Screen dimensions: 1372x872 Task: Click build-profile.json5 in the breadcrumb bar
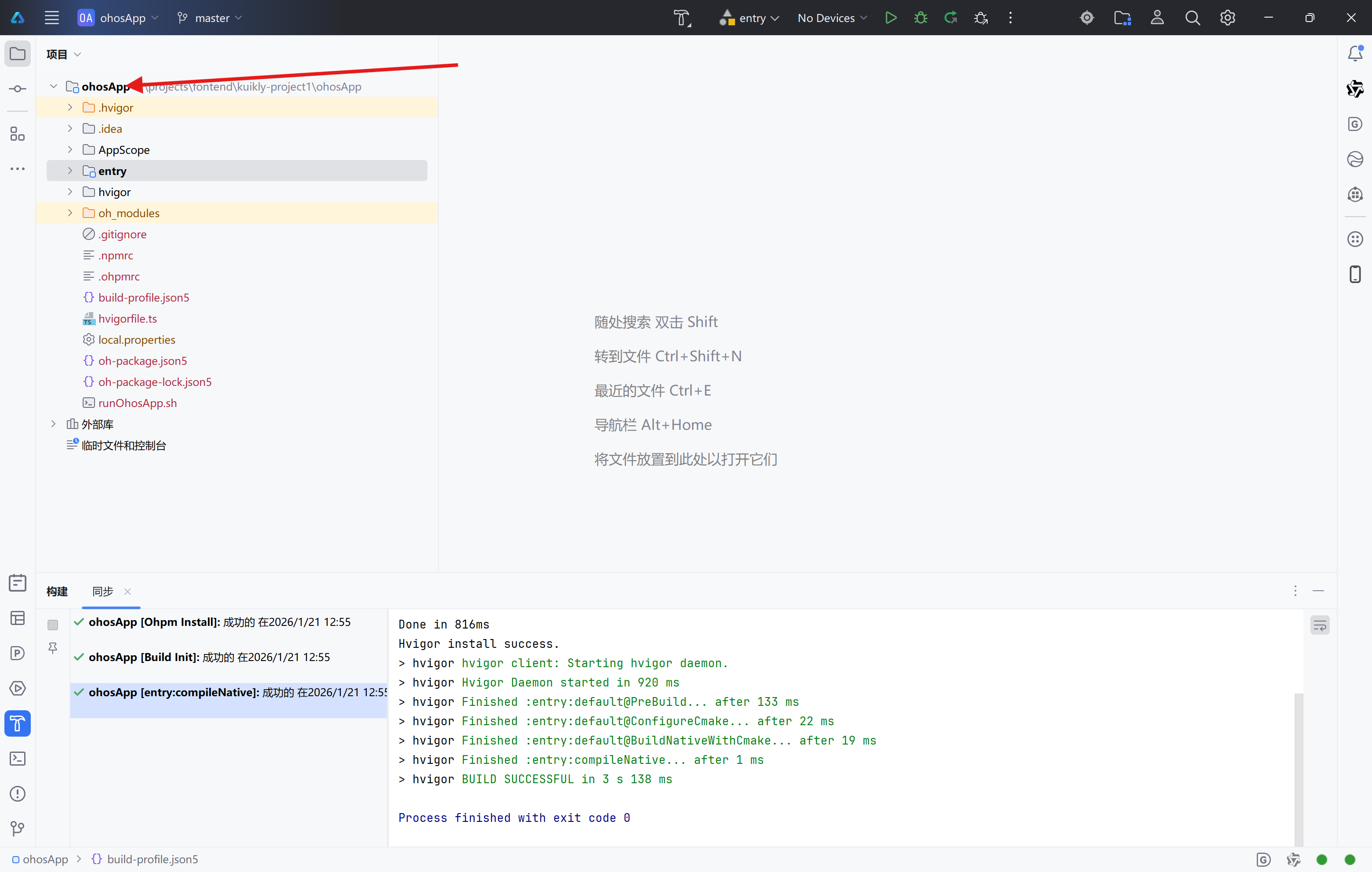pos(152,859)
